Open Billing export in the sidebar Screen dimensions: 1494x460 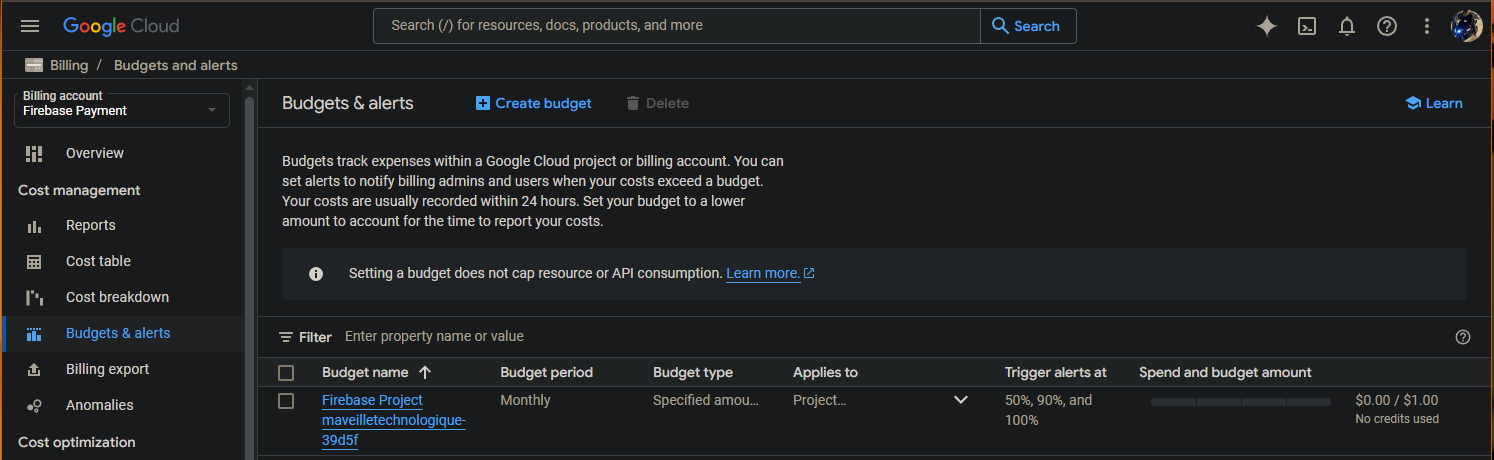(x=107, y=369)
